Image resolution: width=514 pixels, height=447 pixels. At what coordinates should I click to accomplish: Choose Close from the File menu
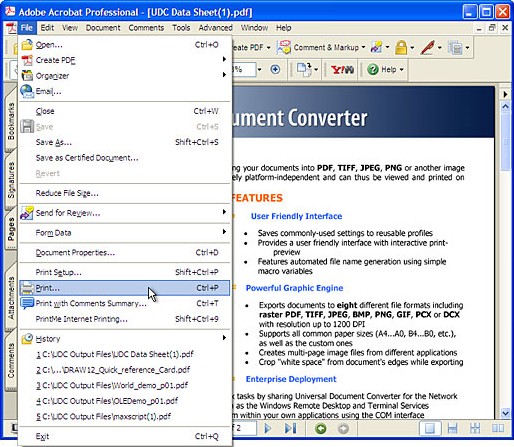coord(124,111)
